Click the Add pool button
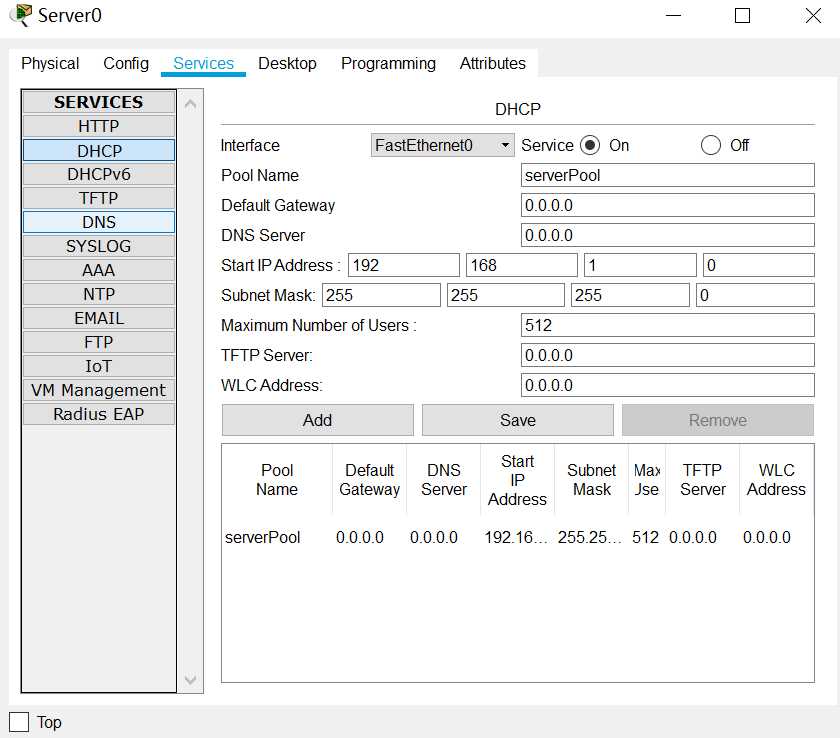Screen dimensions: 840x738 pyautogui.click(x=318, y=420)
